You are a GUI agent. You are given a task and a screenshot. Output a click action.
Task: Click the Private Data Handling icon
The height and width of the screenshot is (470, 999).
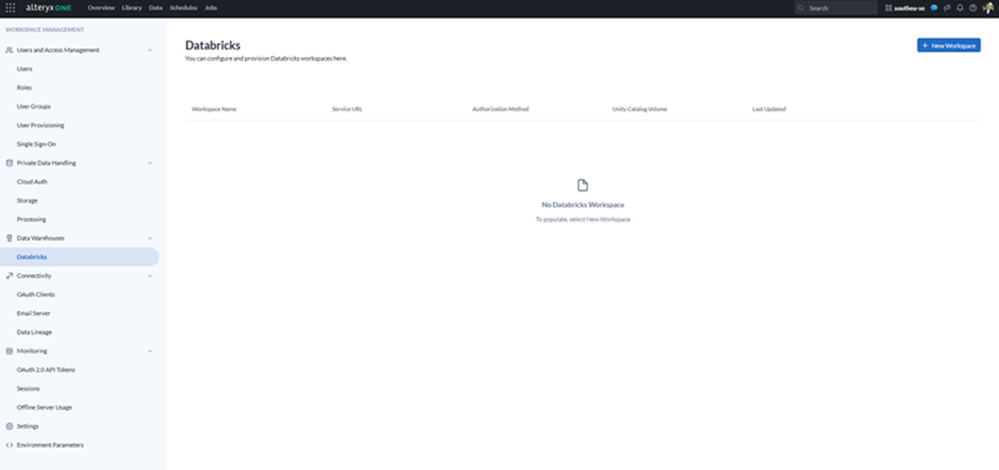coord(9,163)
